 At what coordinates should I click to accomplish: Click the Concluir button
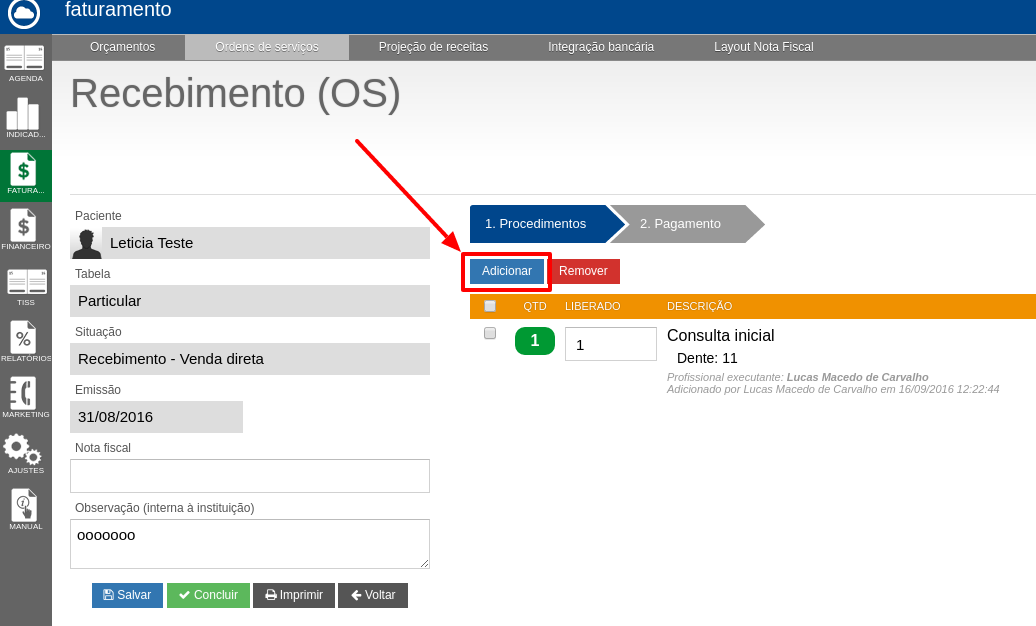point(208,595)
